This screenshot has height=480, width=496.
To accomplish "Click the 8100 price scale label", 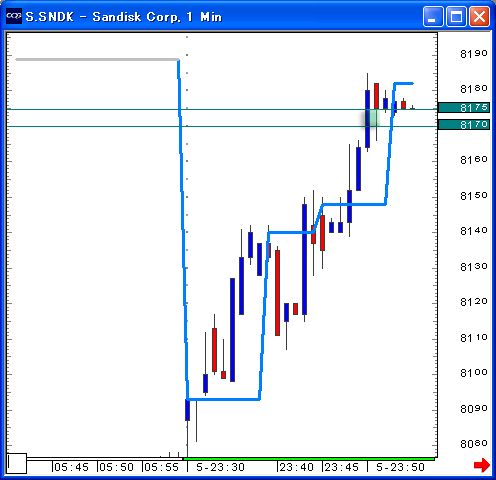I will tap(473, 373).
